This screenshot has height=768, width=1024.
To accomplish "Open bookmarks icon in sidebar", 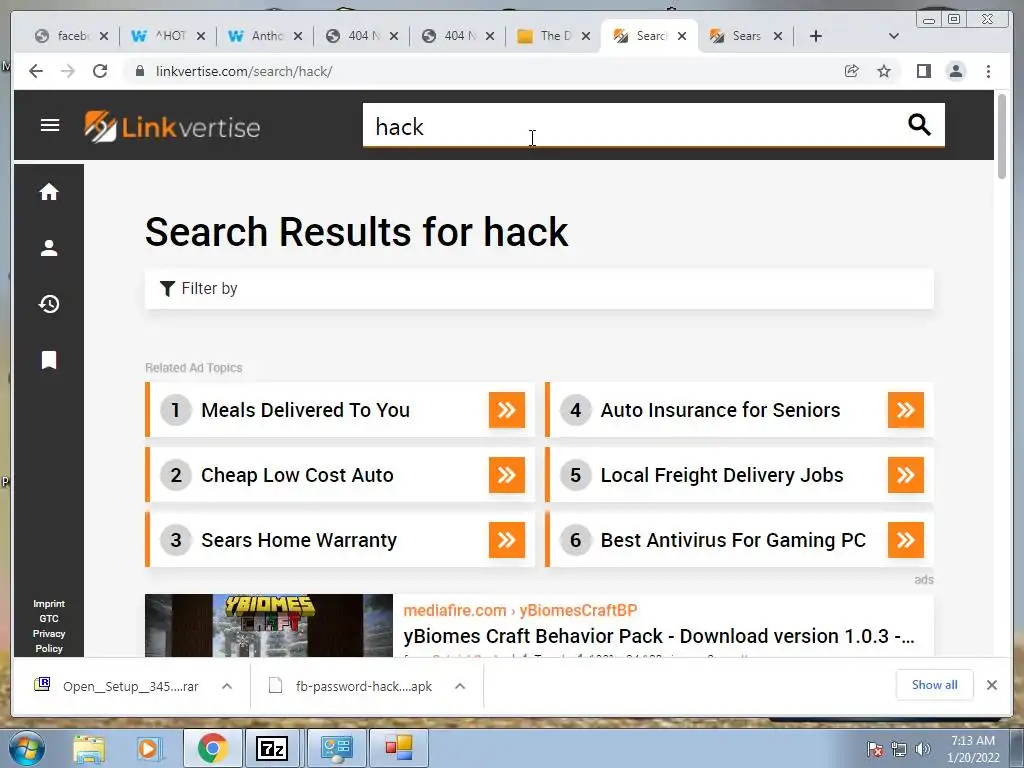I will (49, 360).
